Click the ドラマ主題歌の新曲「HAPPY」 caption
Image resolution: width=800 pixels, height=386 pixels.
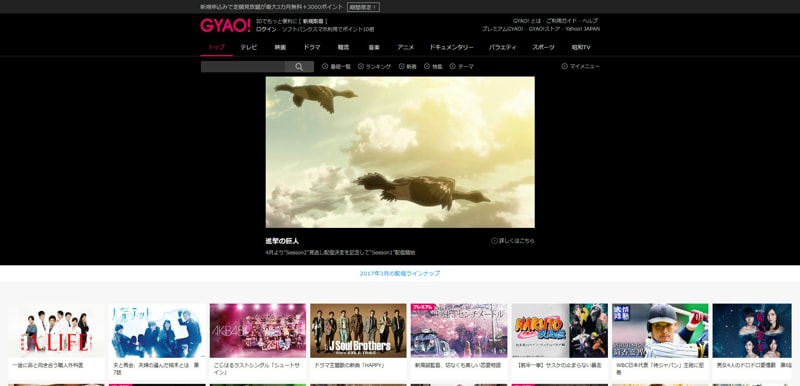349,366
